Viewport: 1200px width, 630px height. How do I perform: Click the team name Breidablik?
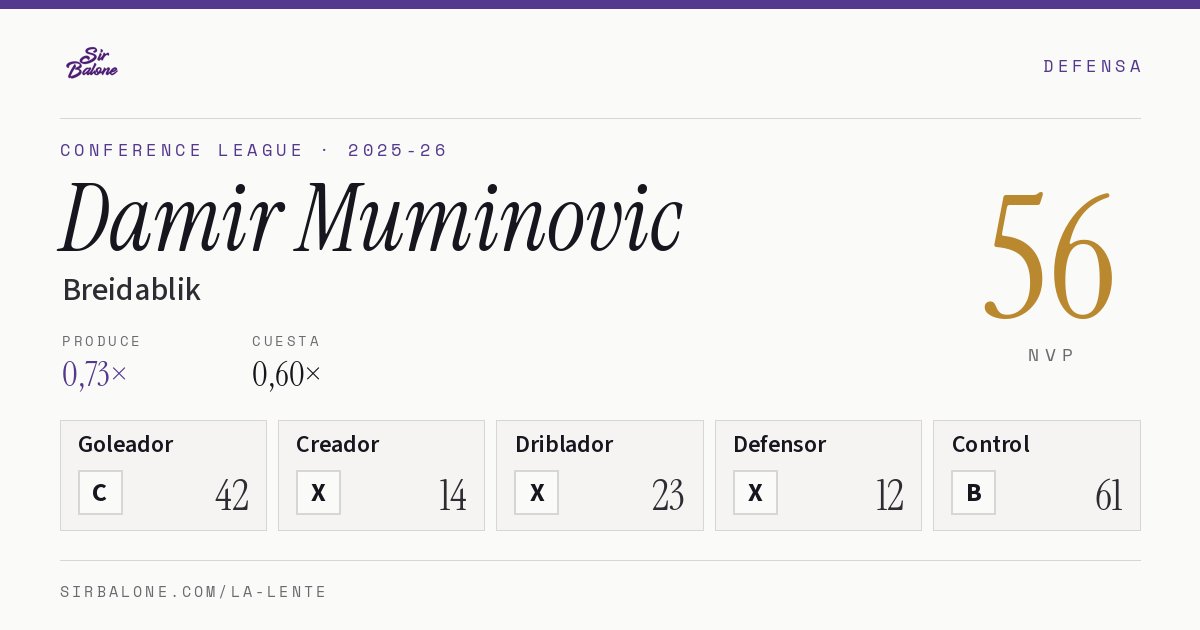132,290
